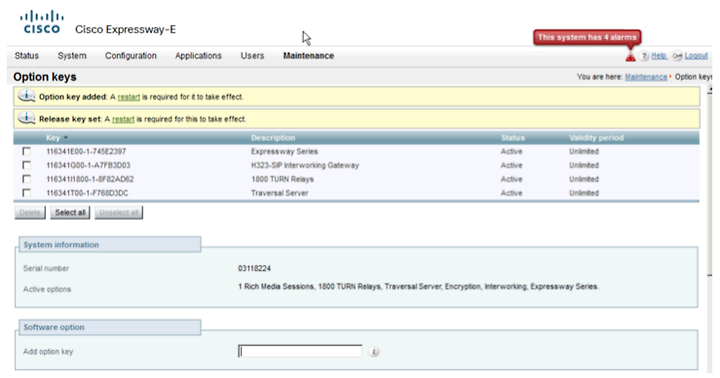Click key 116341T00-1-F768D3DC
Screen dimensions: 720x378
click(87, 193)
